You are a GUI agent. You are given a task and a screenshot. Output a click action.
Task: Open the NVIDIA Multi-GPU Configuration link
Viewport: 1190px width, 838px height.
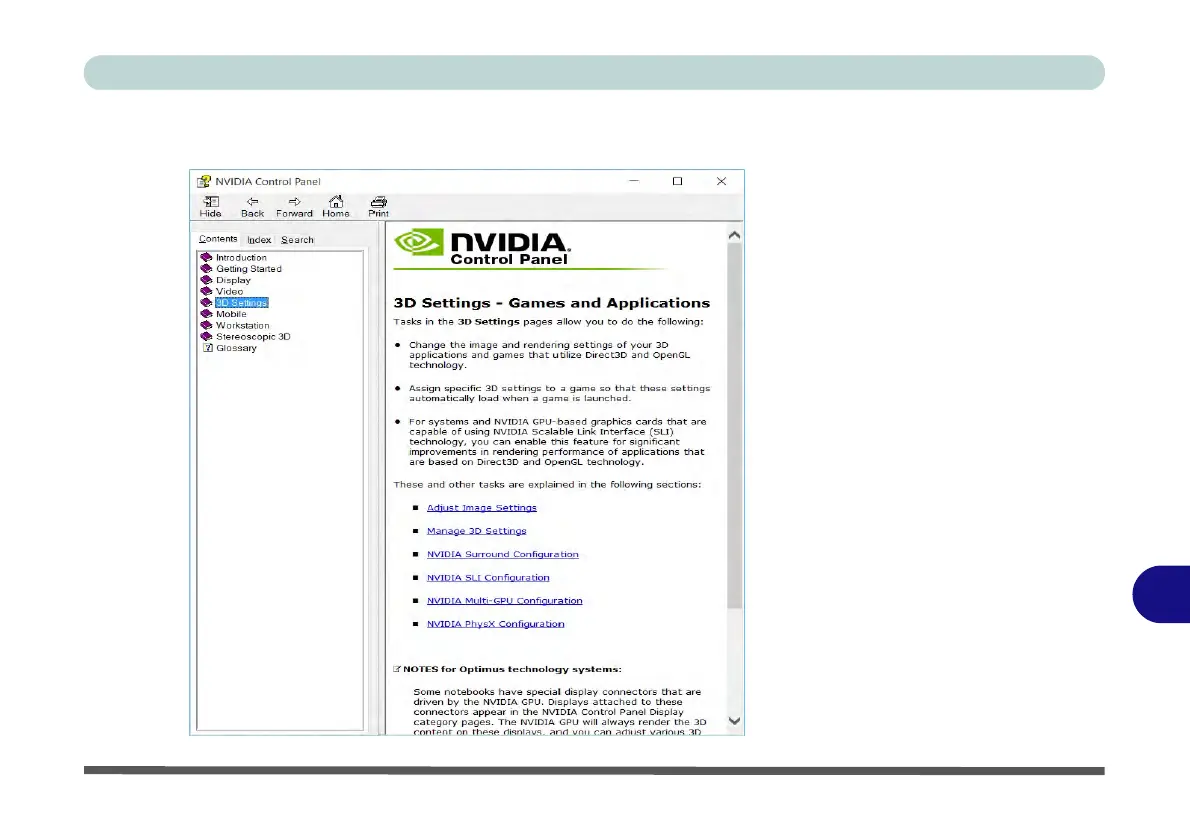pyautogui.click(x=505, y=600)
